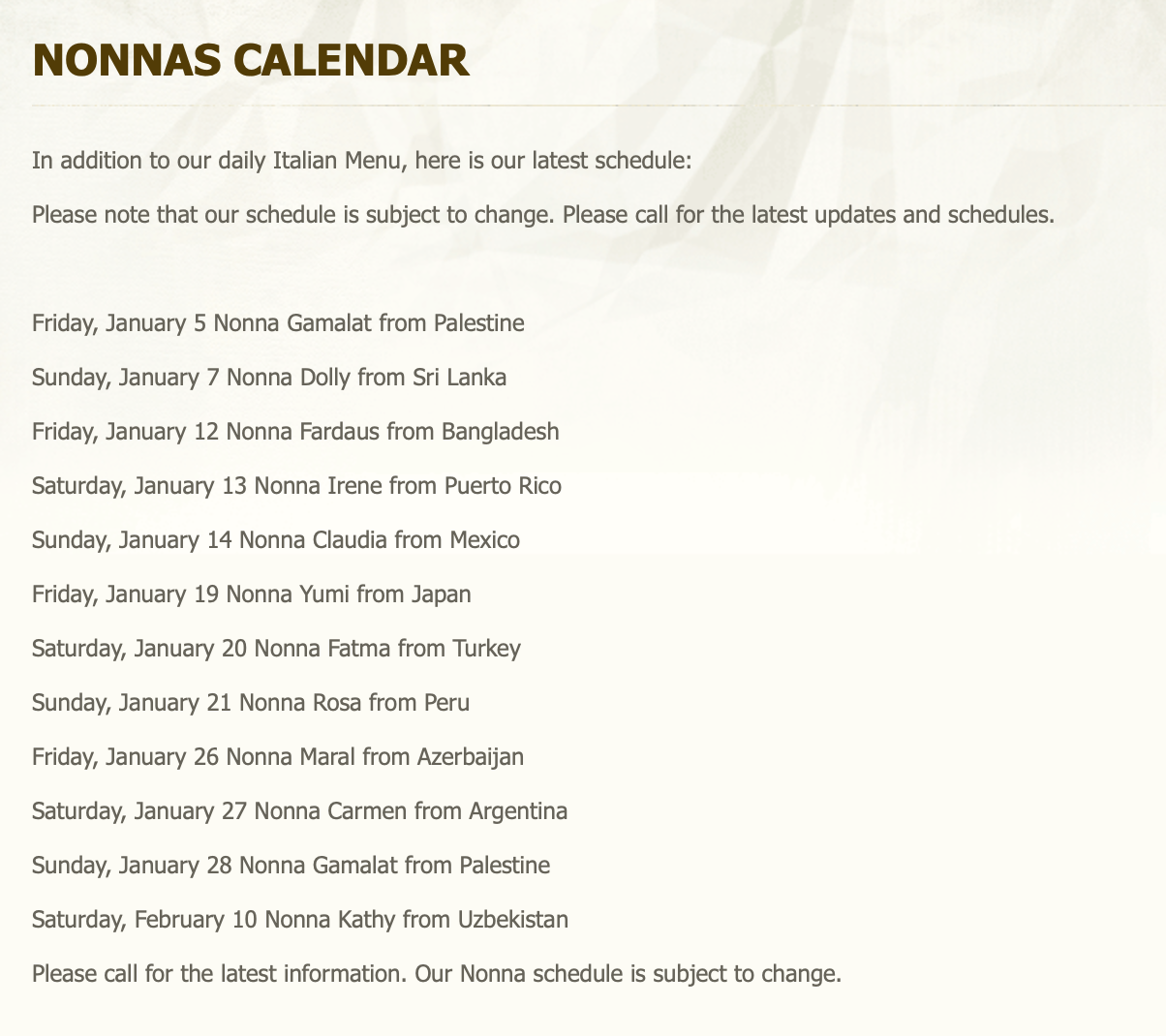Select Nonna Maral from Azerbaijan entry

pyautogui.click(x=278, y=757)
